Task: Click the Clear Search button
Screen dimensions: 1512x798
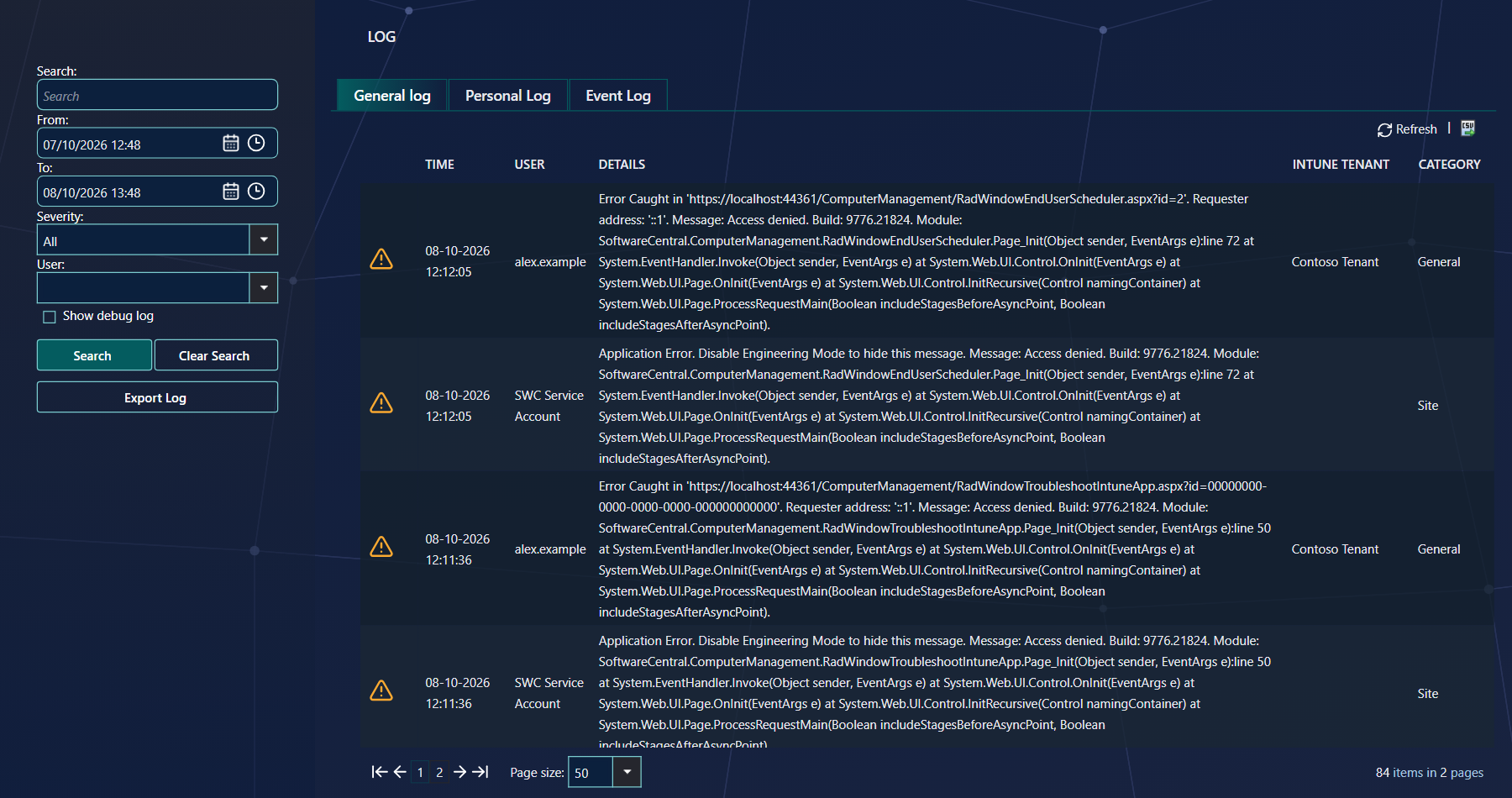Action: tap(216, 355)
